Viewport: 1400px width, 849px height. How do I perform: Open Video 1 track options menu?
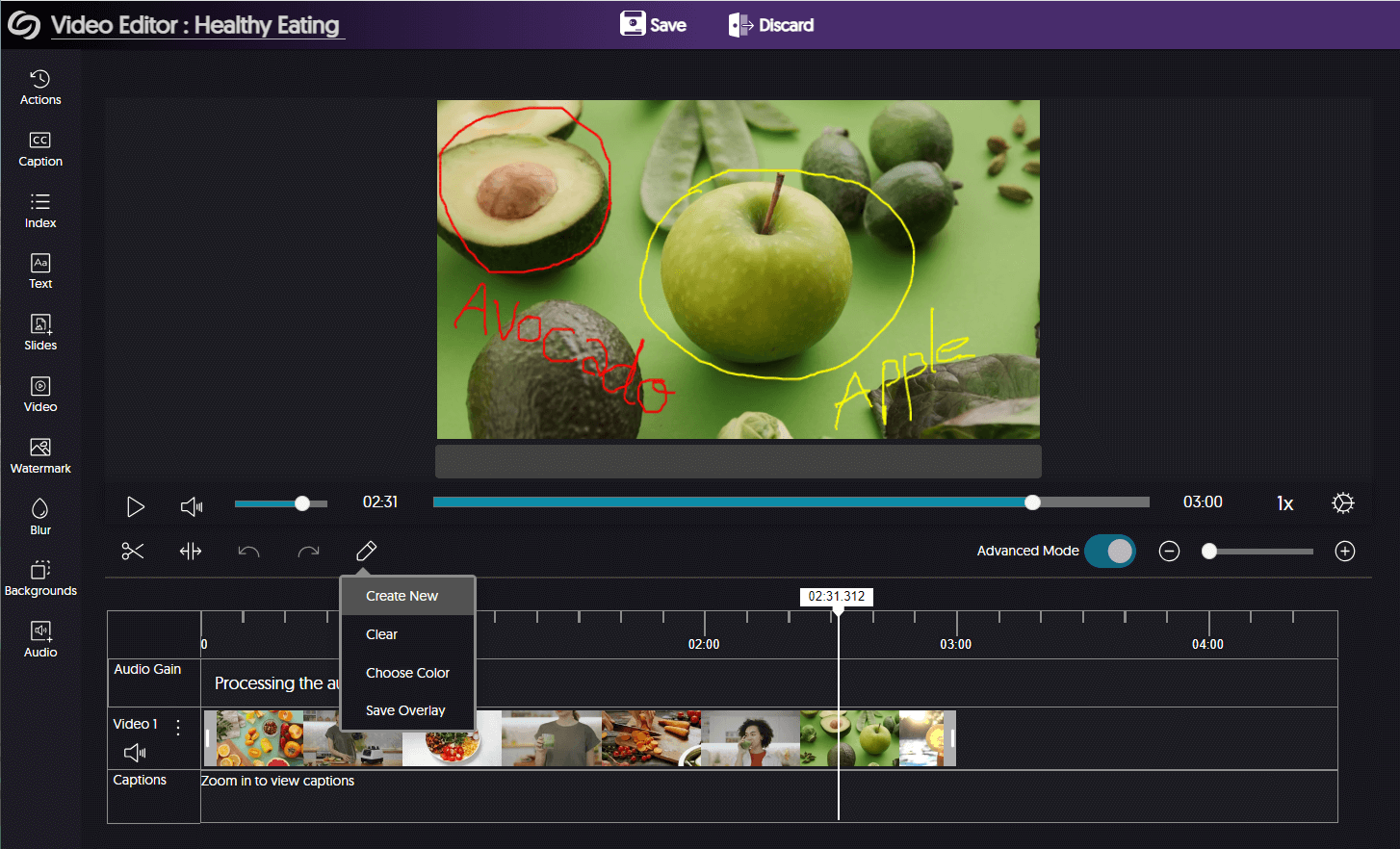tap(178, 727)
